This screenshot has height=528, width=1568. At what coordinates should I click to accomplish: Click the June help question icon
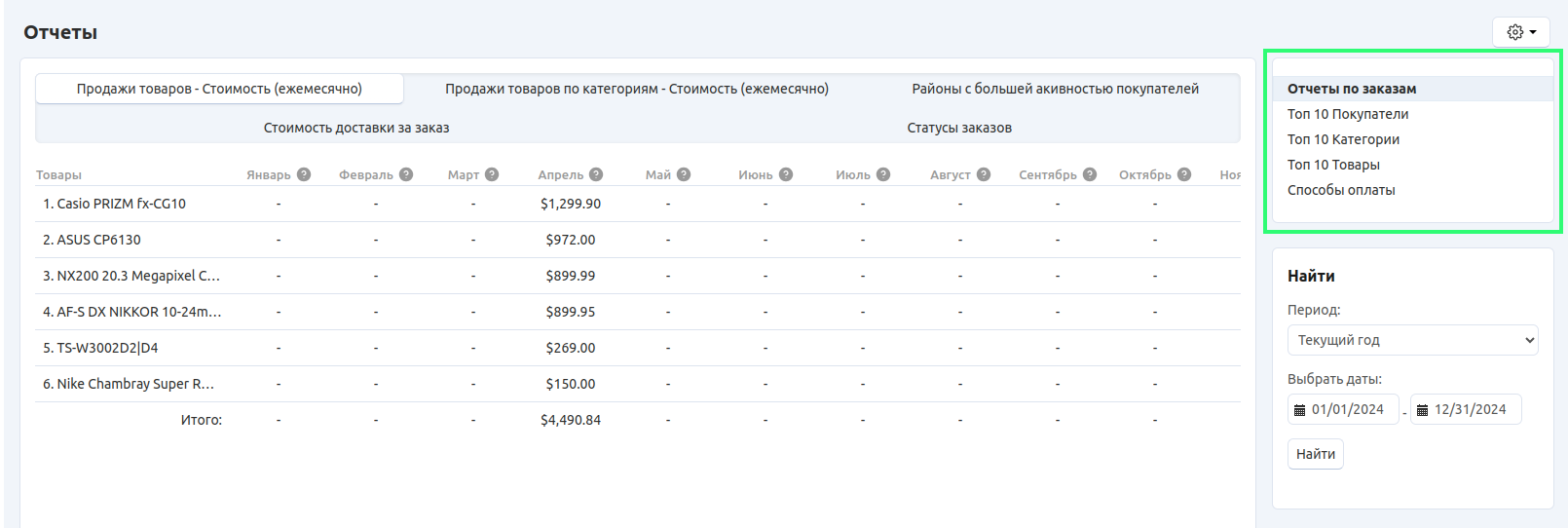tap(786, 174)
